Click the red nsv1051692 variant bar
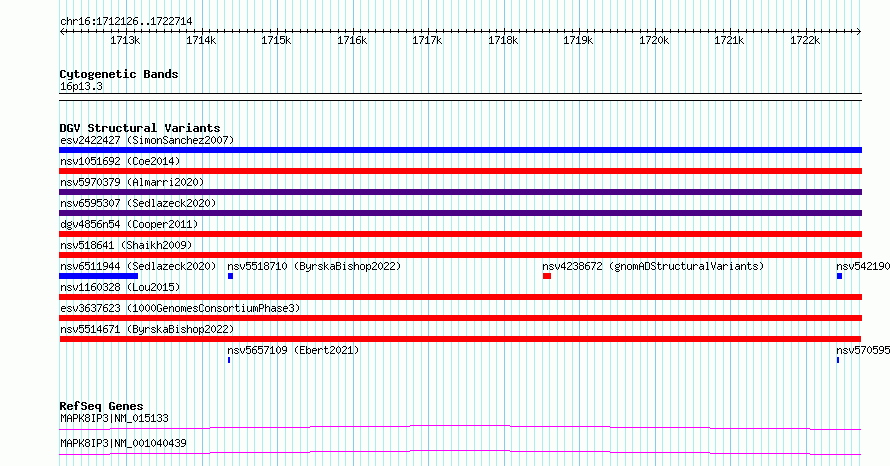Screen dimensions: 890x466 point(460,171)
